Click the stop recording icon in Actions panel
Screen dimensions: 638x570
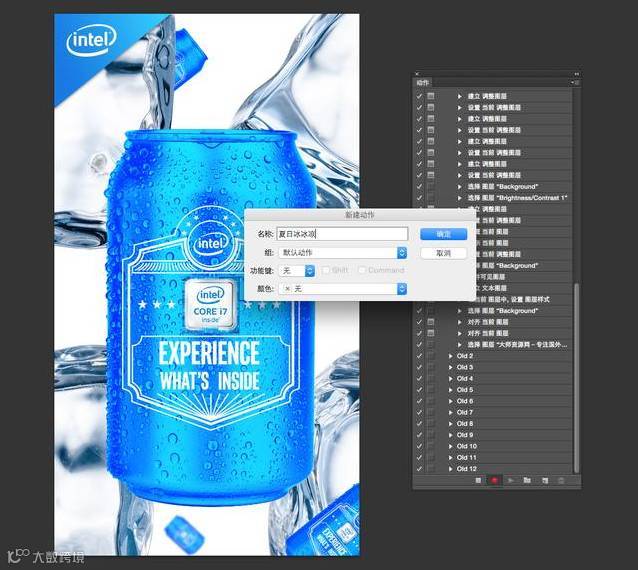(x=478, y=480)
